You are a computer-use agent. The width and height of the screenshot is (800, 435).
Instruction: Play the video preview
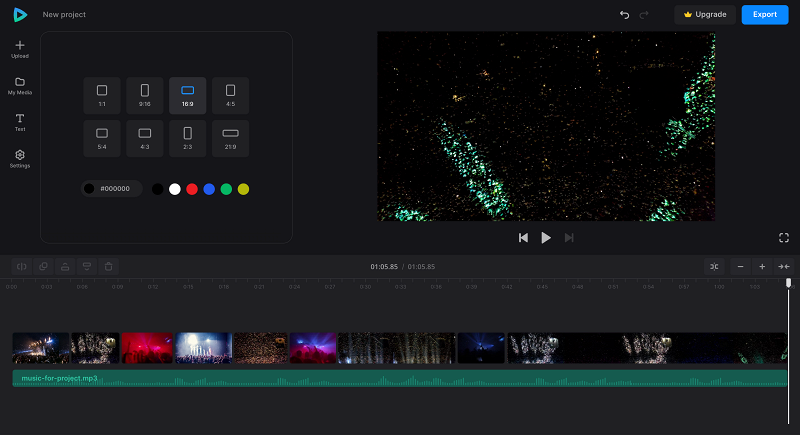pos(546,238)
